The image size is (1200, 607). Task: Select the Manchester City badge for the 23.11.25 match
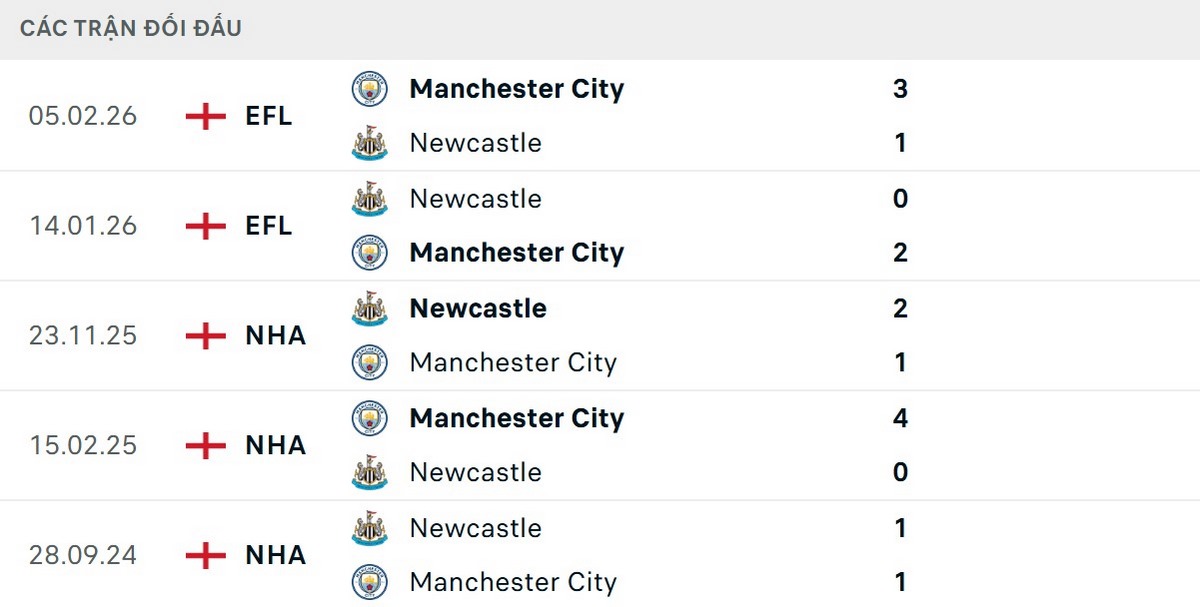pyautogui.click(x=370, y=362)
